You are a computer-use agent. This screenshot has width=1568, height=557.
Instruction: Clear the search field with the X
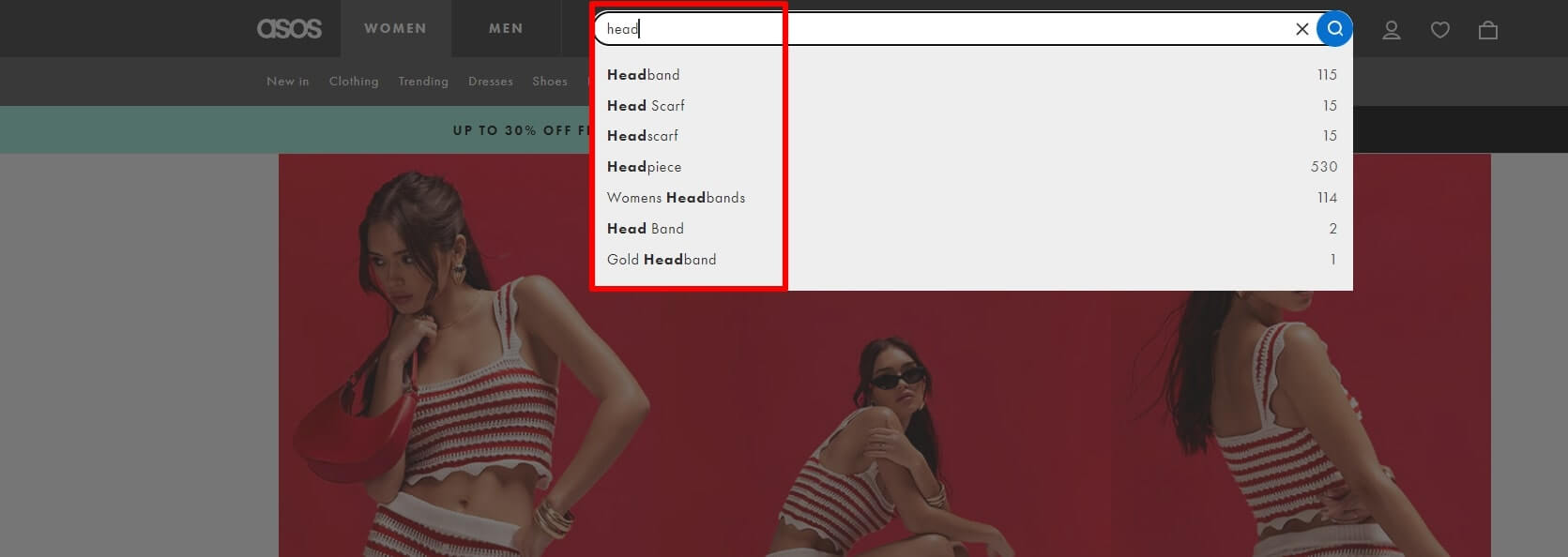click(1302, 29)
